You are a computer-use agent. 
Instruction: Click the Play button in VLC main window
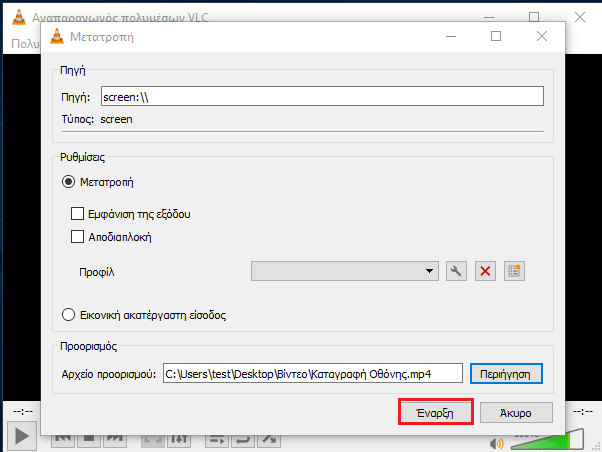[22, 436]
